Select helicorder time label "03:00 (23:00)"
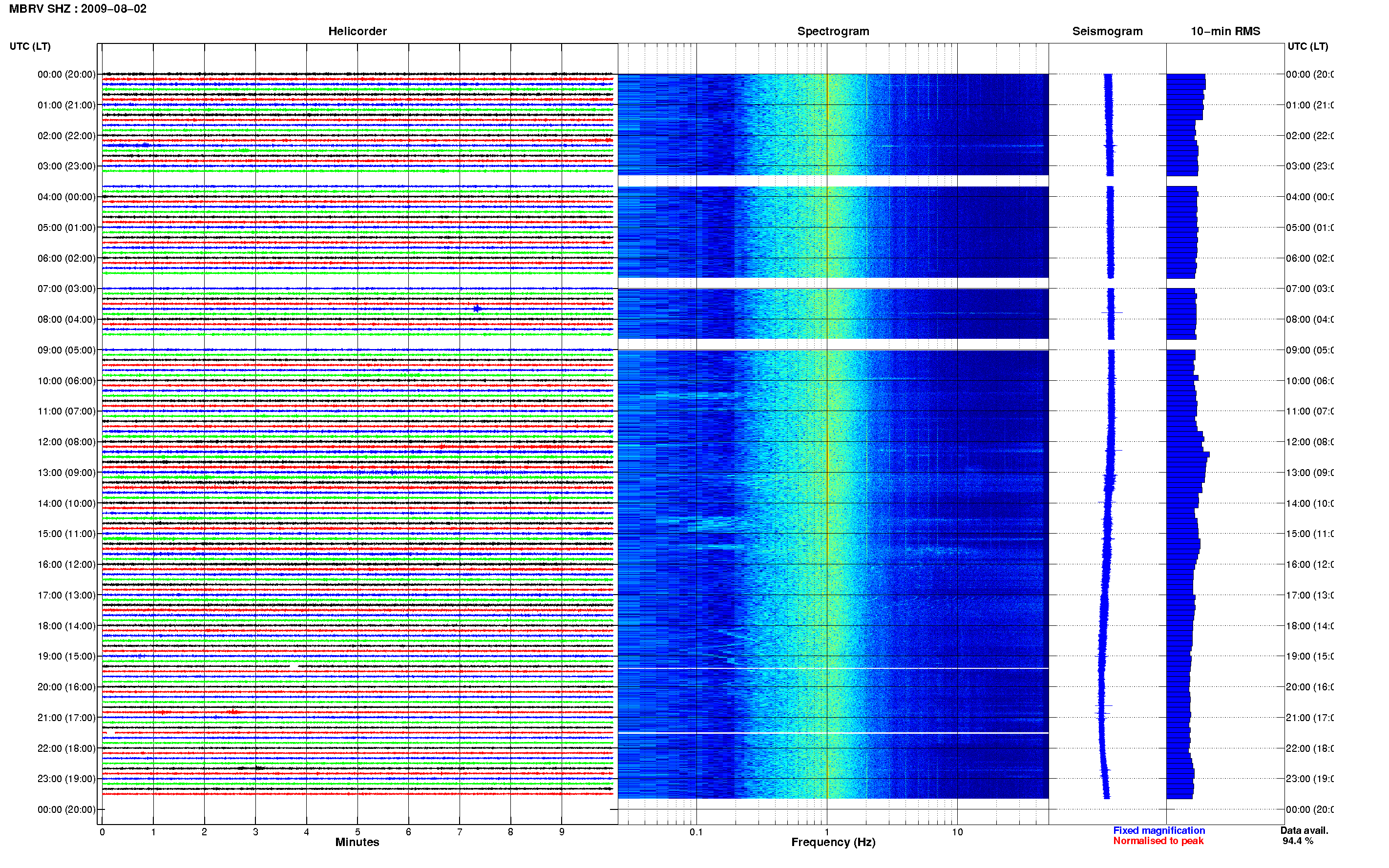The width and height of the screenshot is (1389, 868). (66, 166)
